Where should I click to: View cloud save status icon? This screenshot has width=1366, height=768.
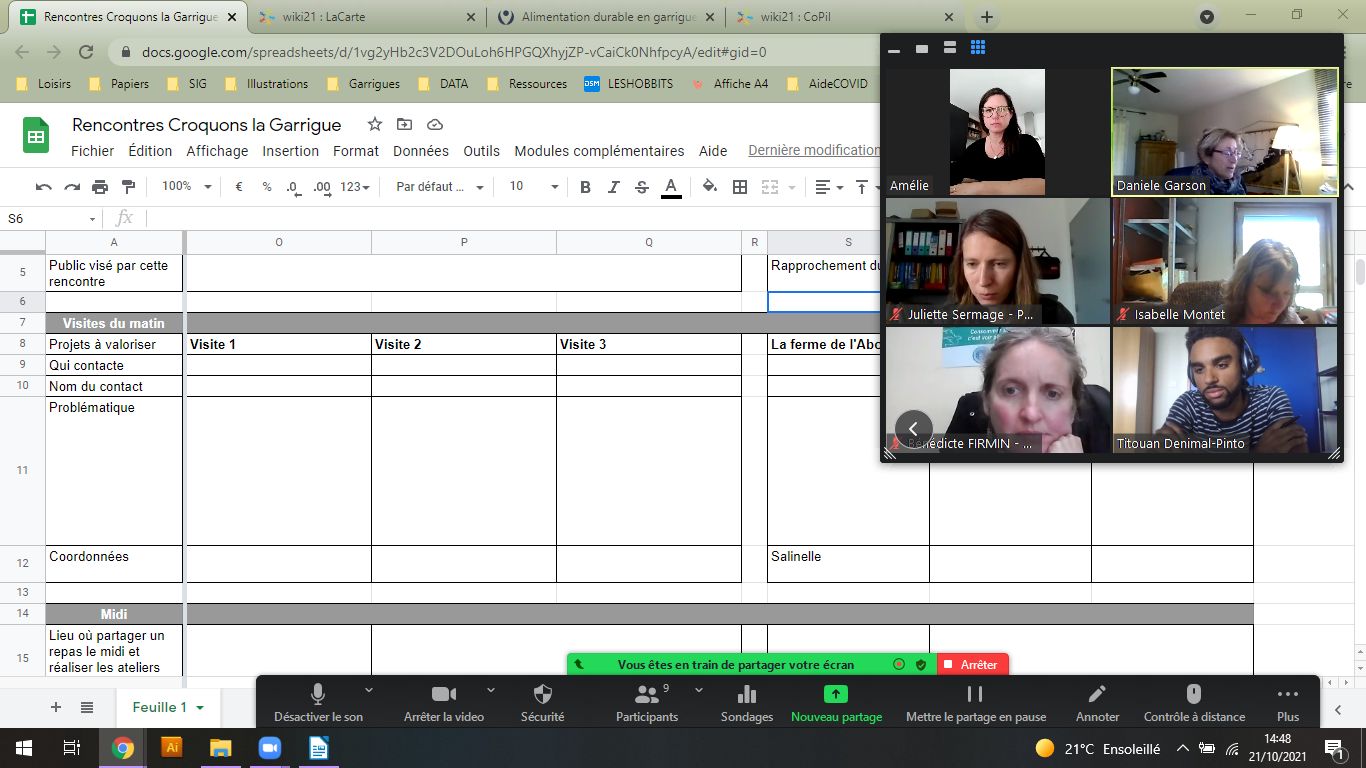pyautogui.click(x=434, y=125)
